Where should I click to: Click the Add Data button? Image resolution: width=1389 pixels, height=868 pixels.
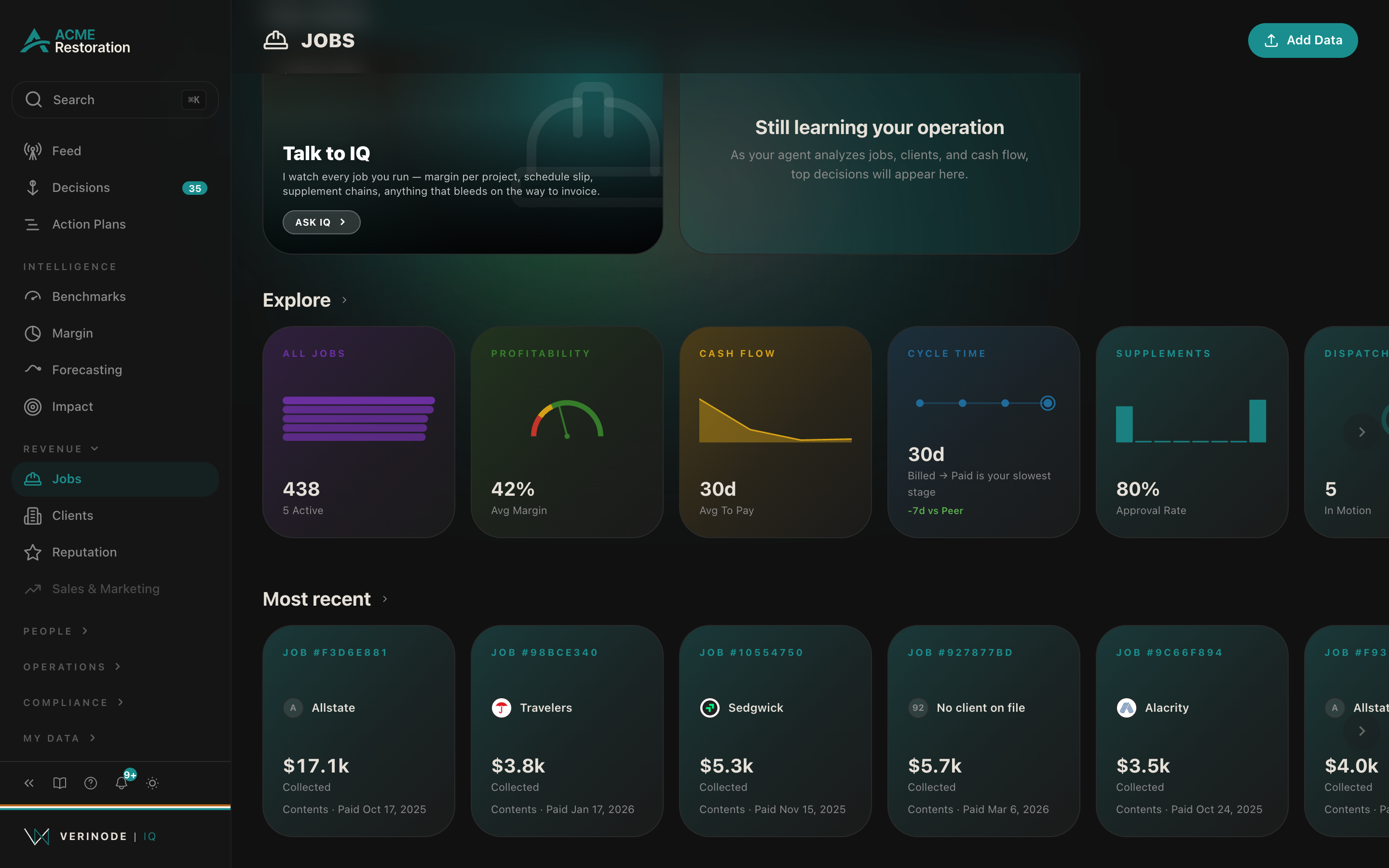[x=1302, y=40]
